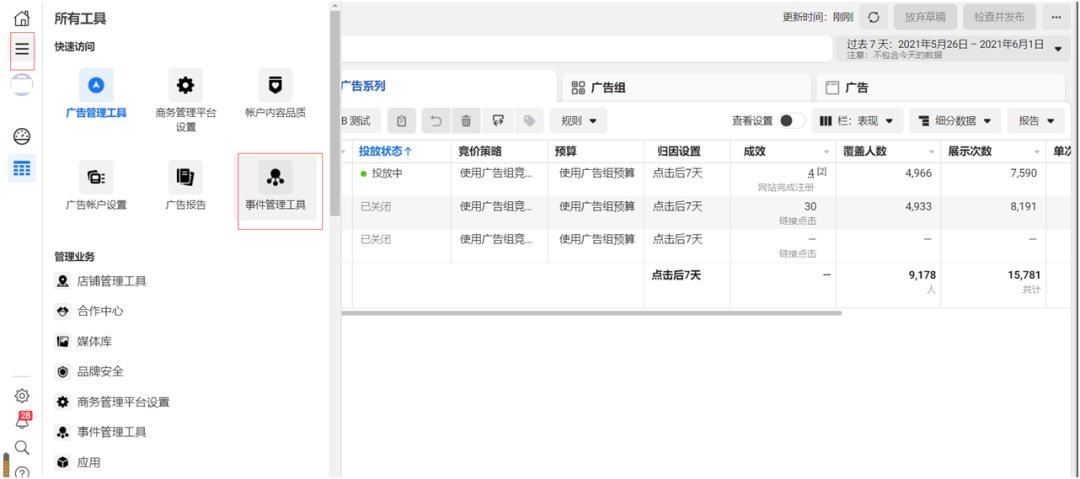Open the 事件管理工具 shortcut tile
The height and width of the screenshot is (479, 1080).
(x=275, y=186)
